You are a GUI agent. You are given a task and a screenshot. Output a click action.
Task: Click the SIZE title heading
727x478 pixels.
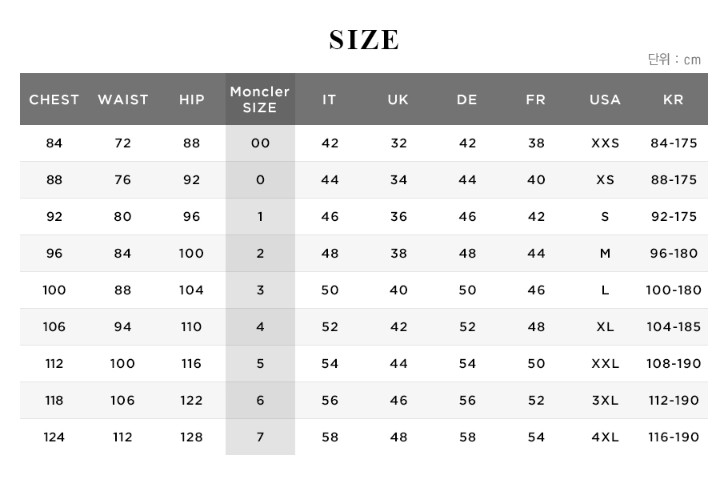[364, 40]
